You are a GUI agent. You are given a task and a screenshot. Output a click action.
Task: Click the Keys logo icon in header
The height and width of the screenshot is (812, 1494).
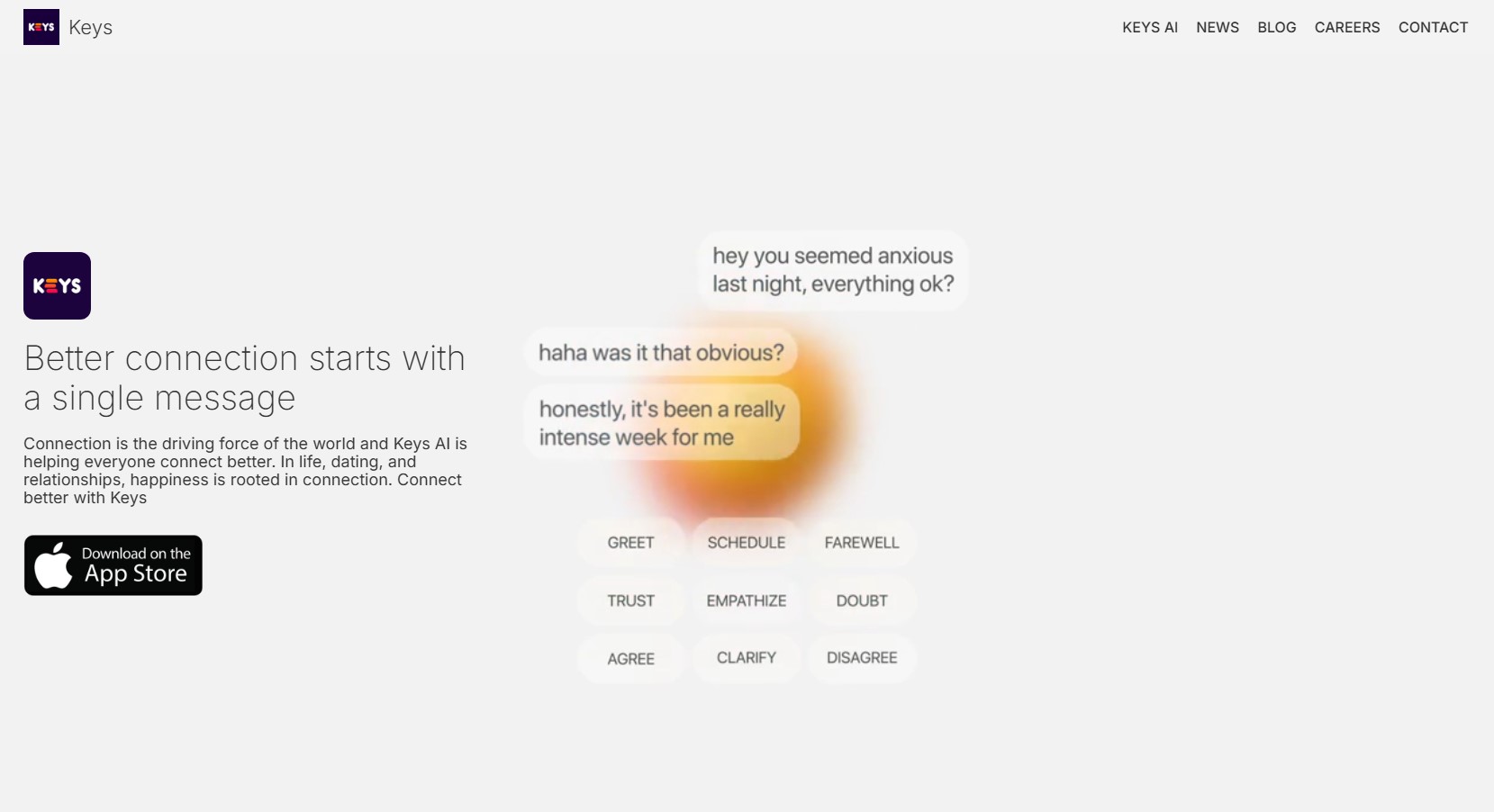coord(41,27)
